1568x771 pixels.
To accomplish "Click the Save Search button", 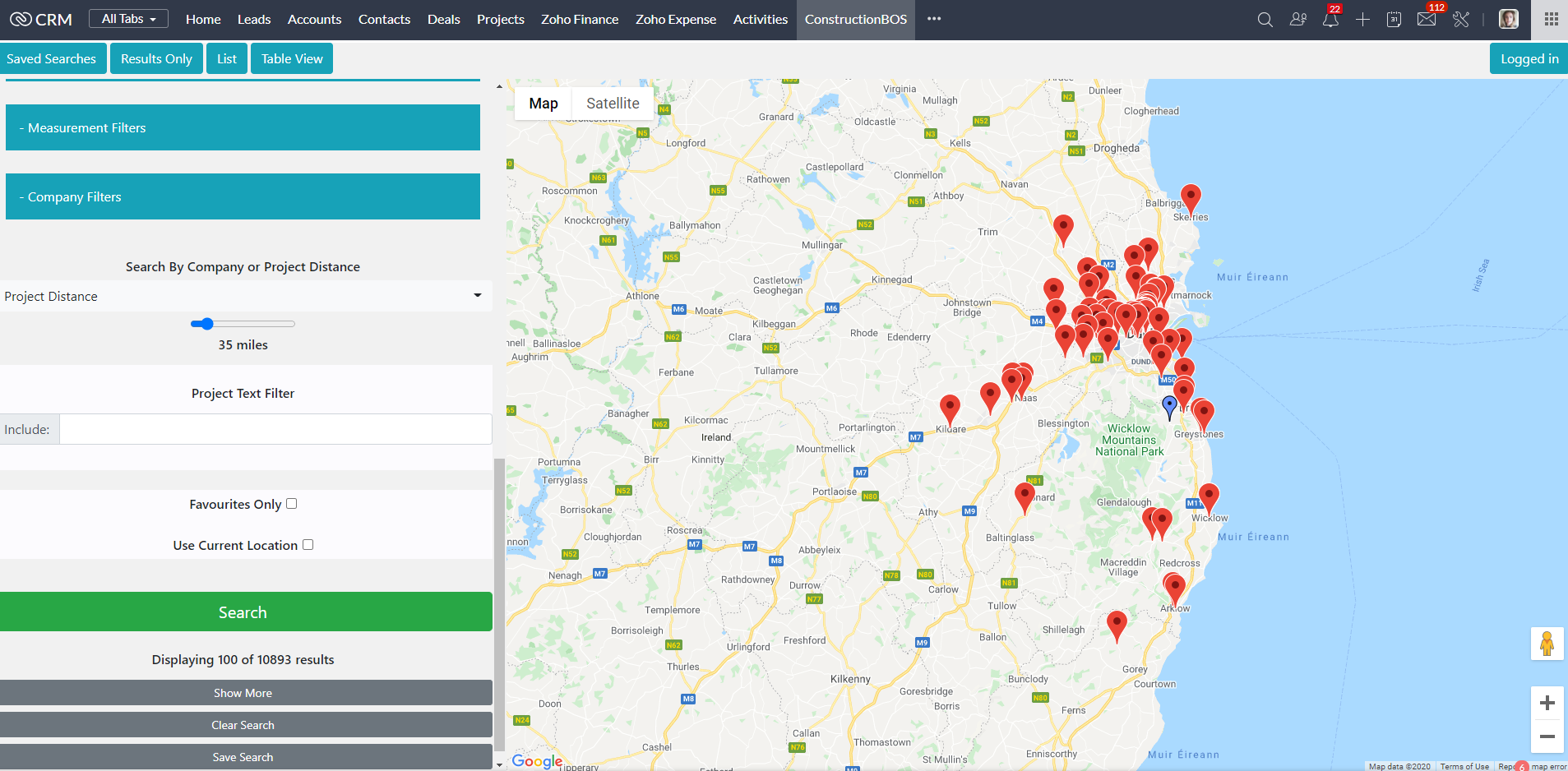I will (246, 757).
